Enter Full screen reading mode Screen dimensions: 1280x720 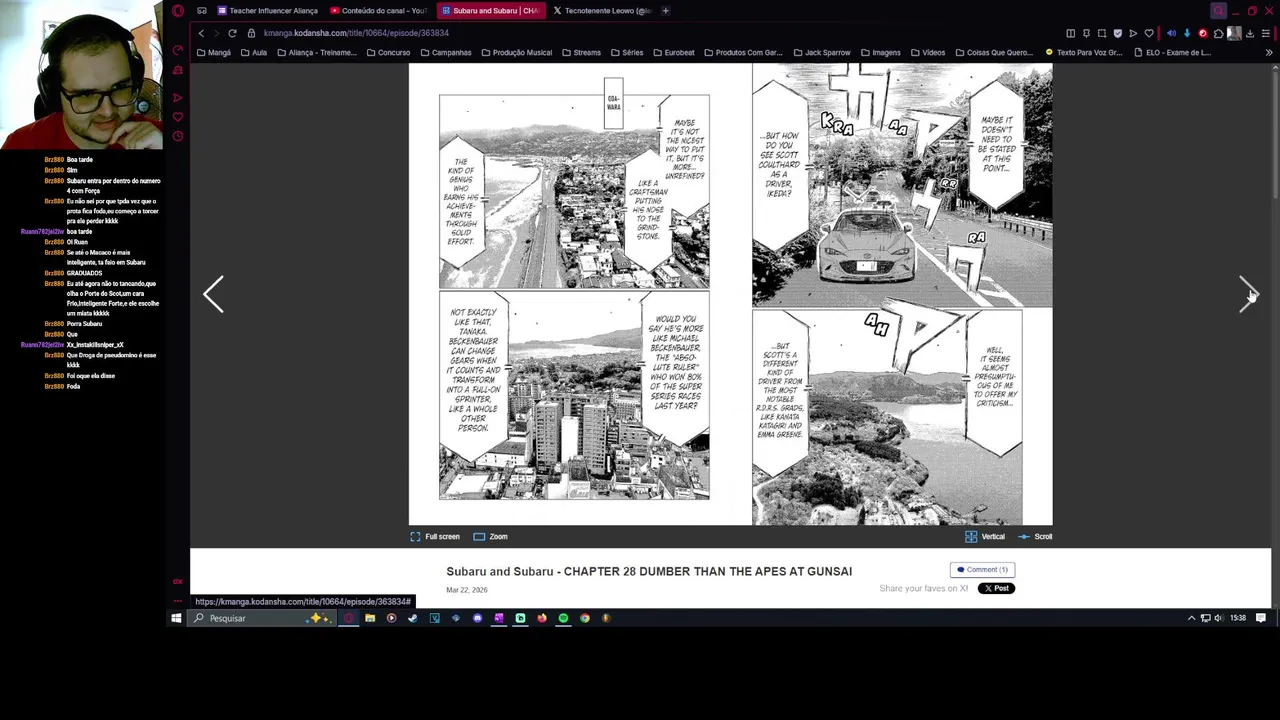click(435, 537)
